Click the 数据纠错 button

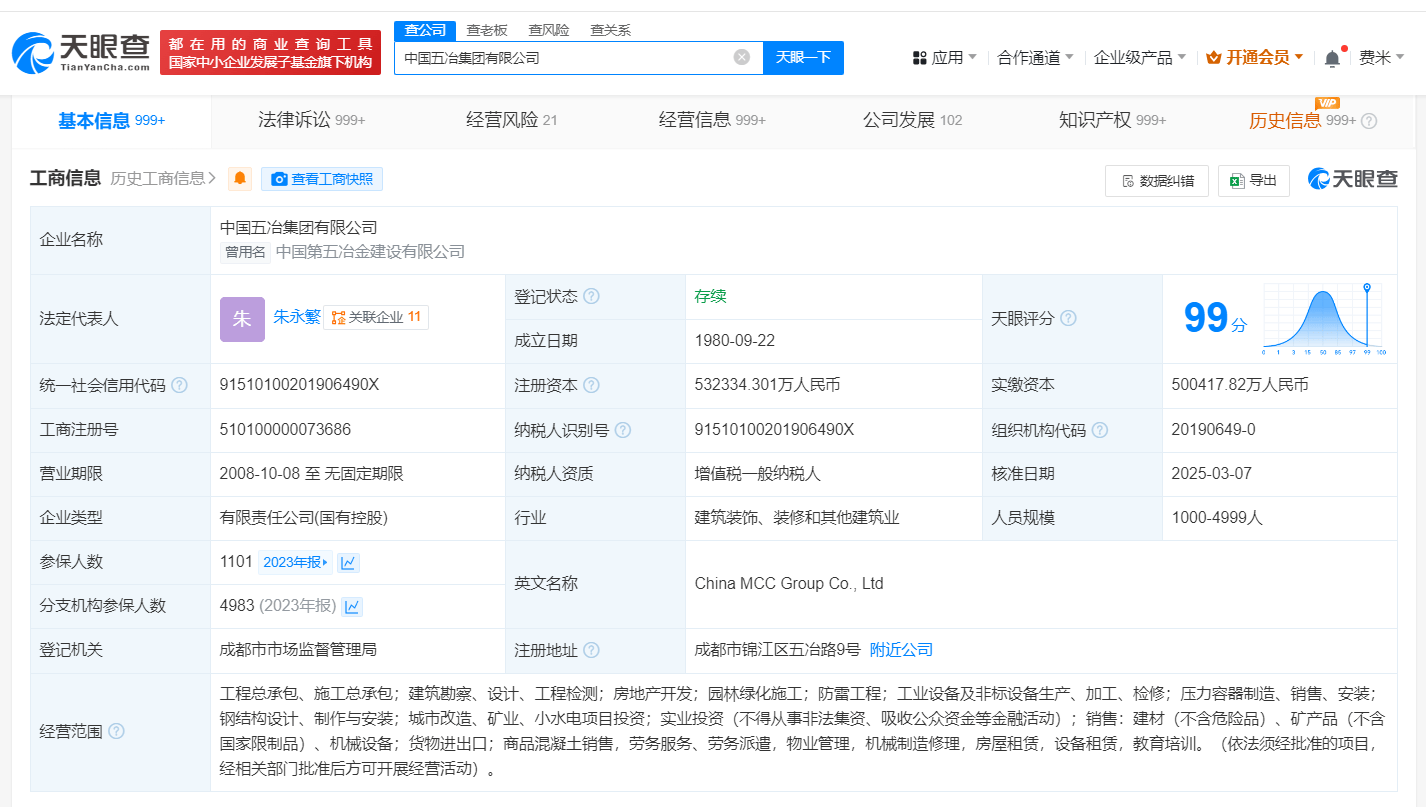(1157, 180)
